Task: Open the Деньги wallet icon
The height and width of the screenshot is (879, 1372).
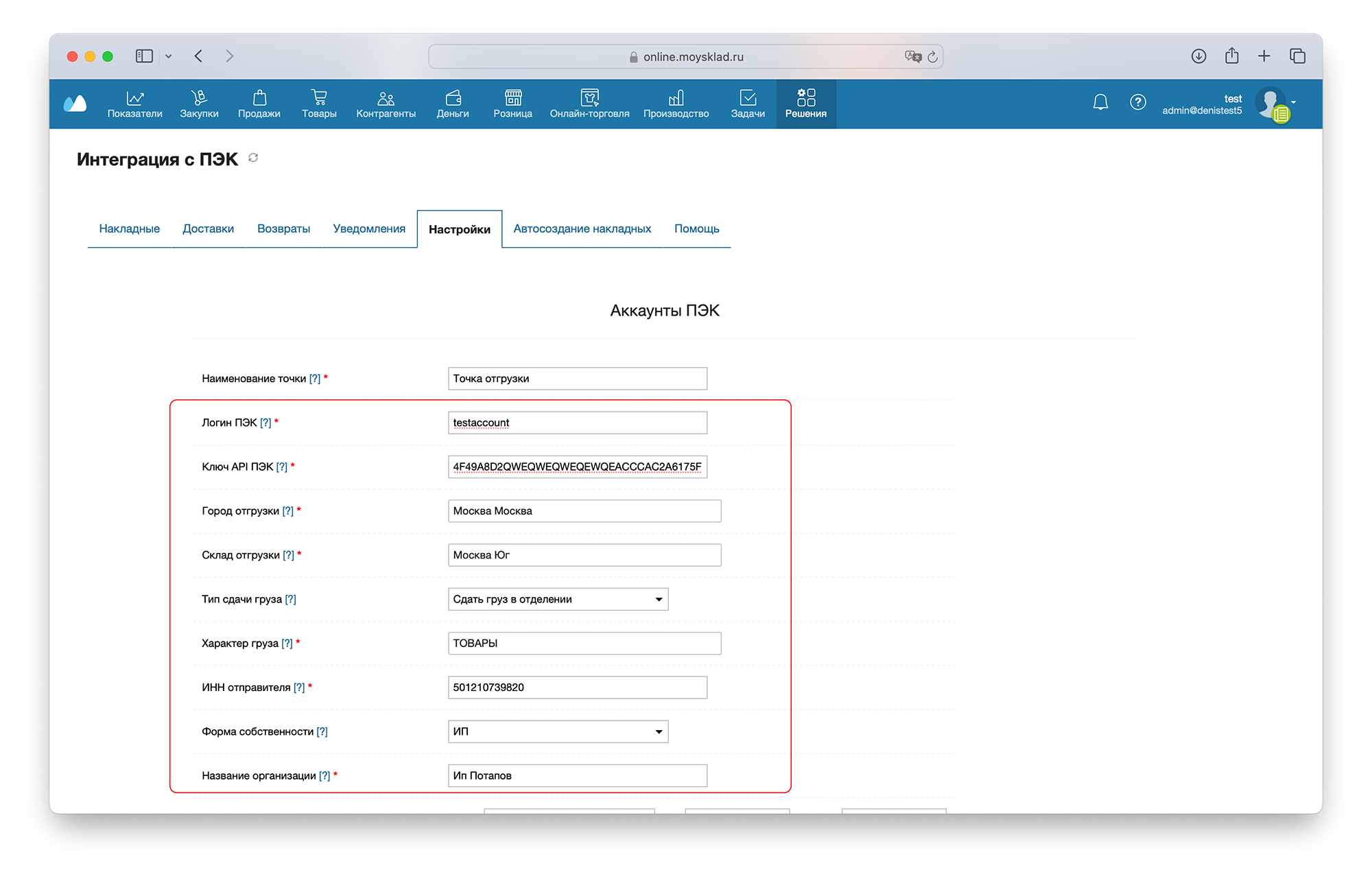Action: coord(453,98)
